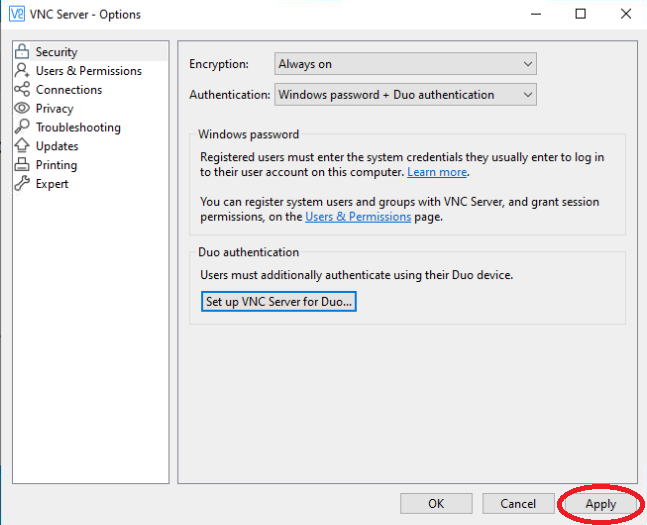Click the VNC Server logo in title bar
The height and width of the screenshot is (525, 647).
click(17, 14)
